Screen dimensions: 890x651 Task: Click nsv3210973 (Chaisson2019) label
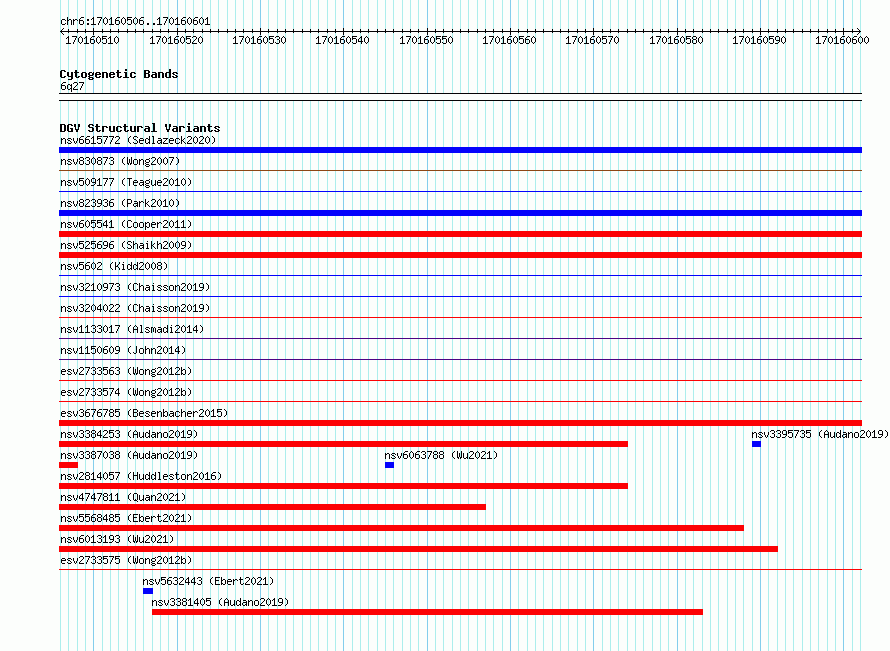pyautogui.click(x=135, y=287)
